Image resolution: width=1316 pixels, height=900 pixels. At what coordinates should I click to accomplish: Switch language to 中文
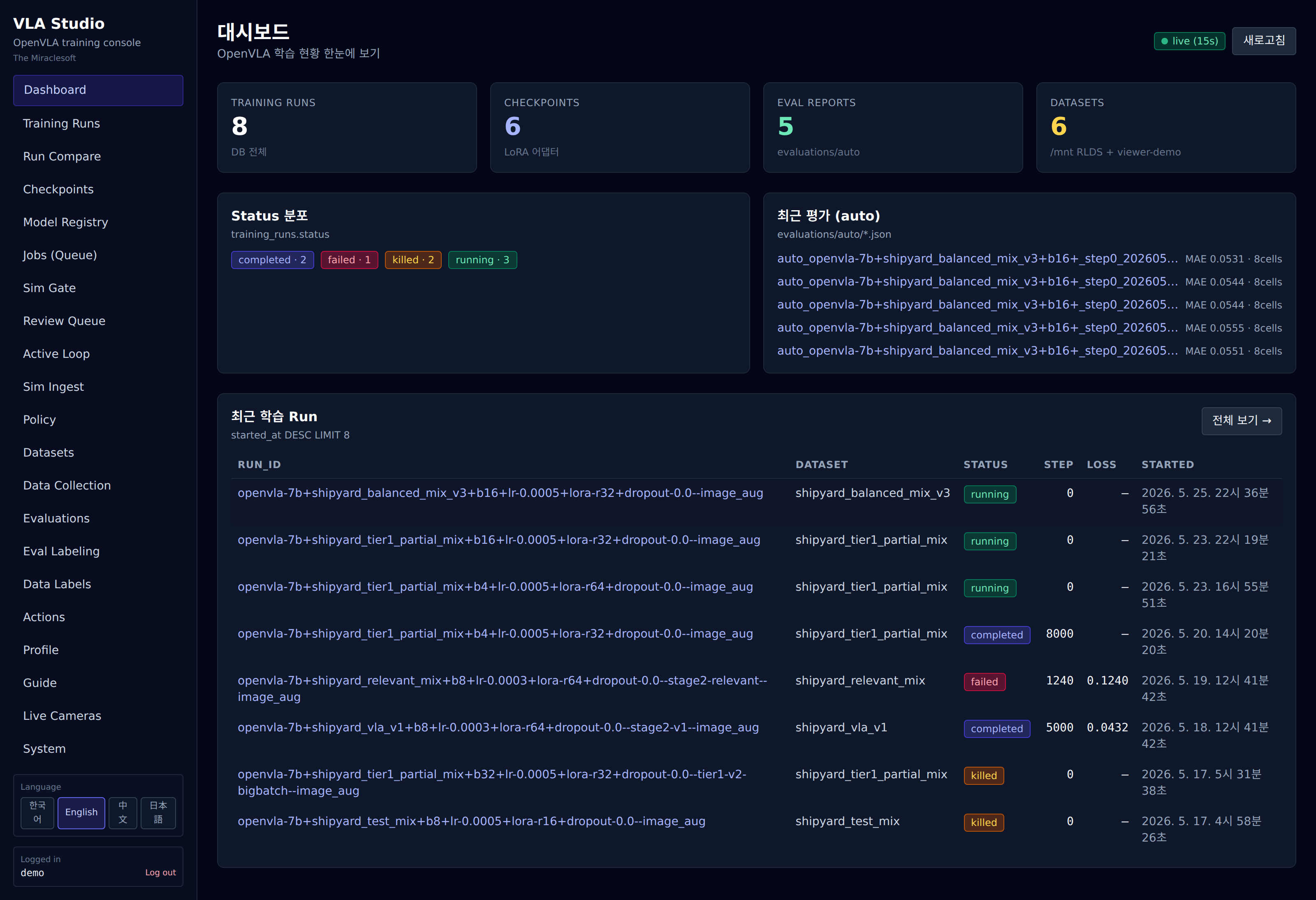(x=123, y=812)
